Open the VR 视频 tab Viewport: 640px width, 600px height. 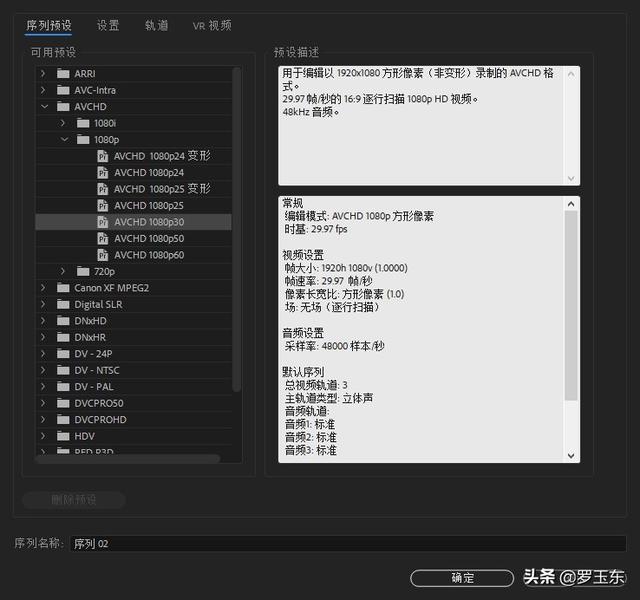point(212,25)
